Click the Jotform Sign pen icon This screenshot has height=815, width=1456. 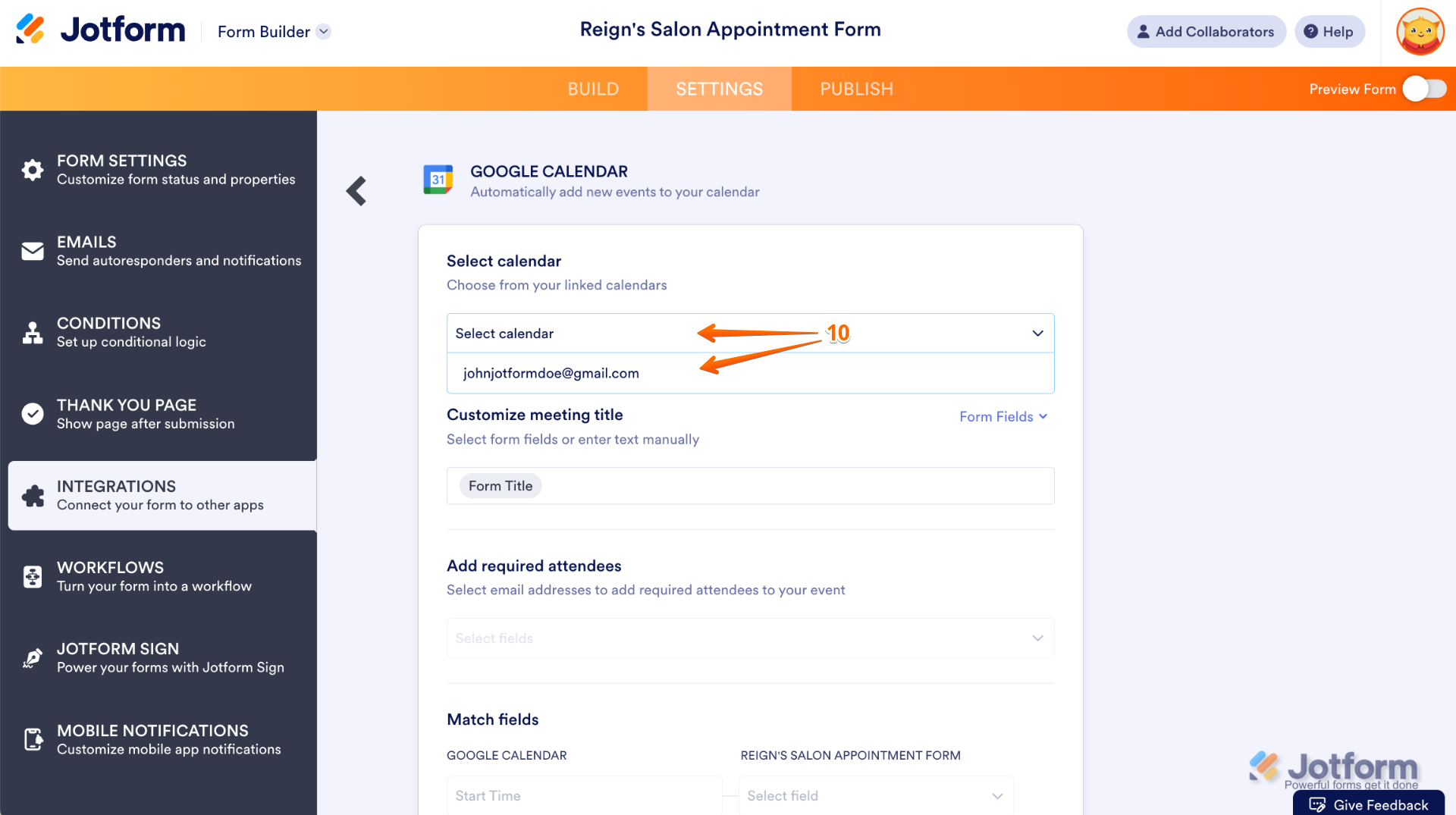pos(32,657)
